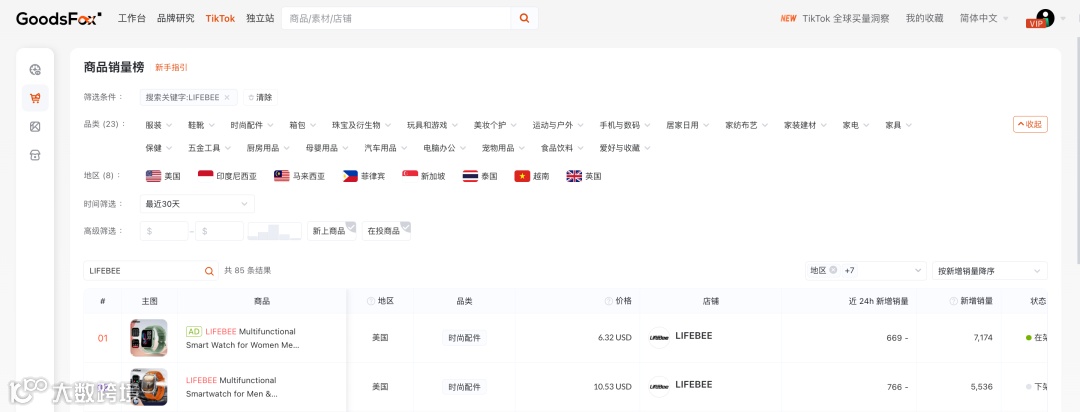The width and height of the screenshot is (1080, 412).
Task: Expand the 厨房用品 category dropdown
Action: click(x=267, y=148)
